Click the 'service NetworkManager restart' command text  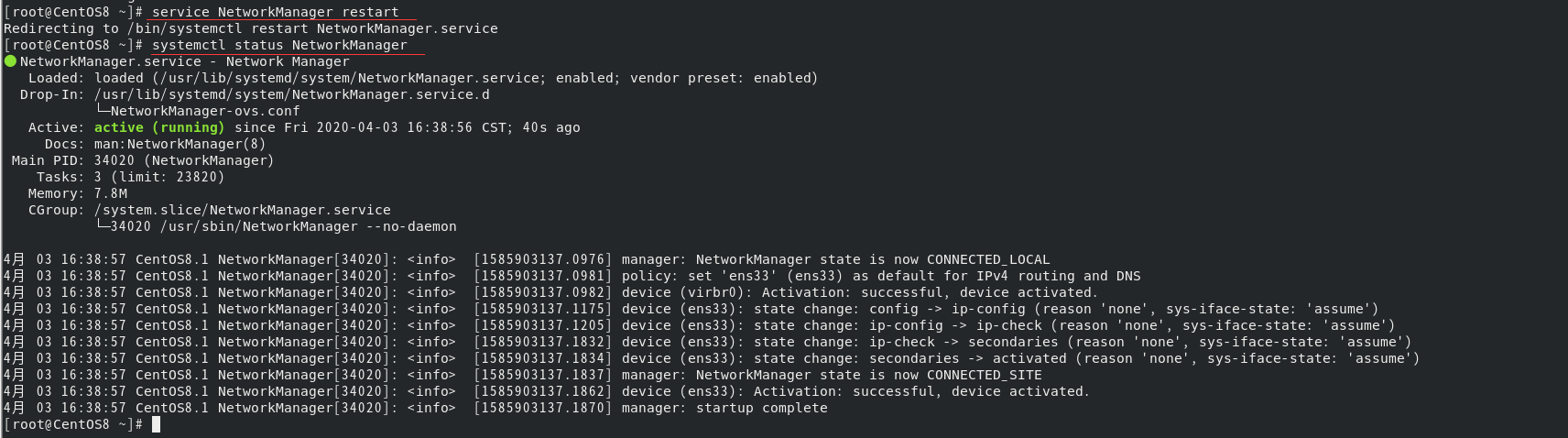coord(276,12)
